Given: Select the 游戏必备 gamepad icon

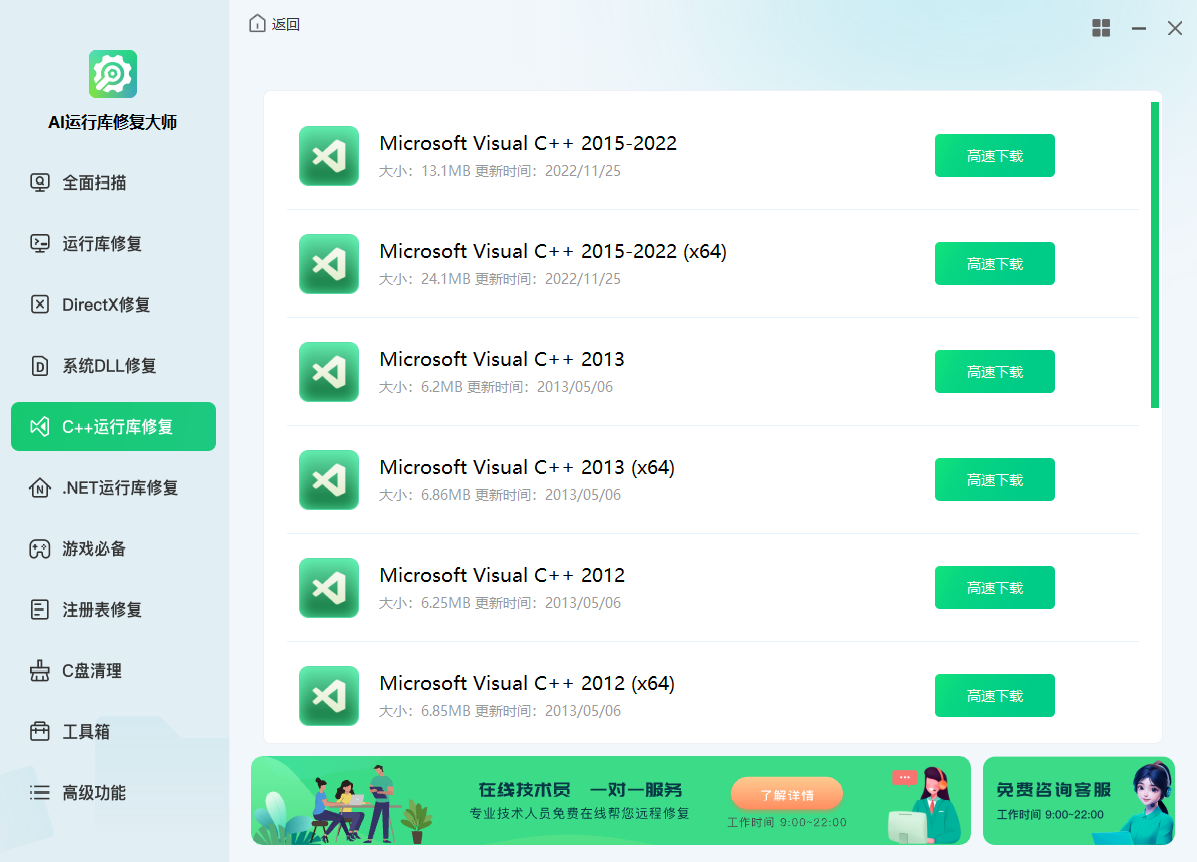Looking at the screenshot, I should click(40, 549).
